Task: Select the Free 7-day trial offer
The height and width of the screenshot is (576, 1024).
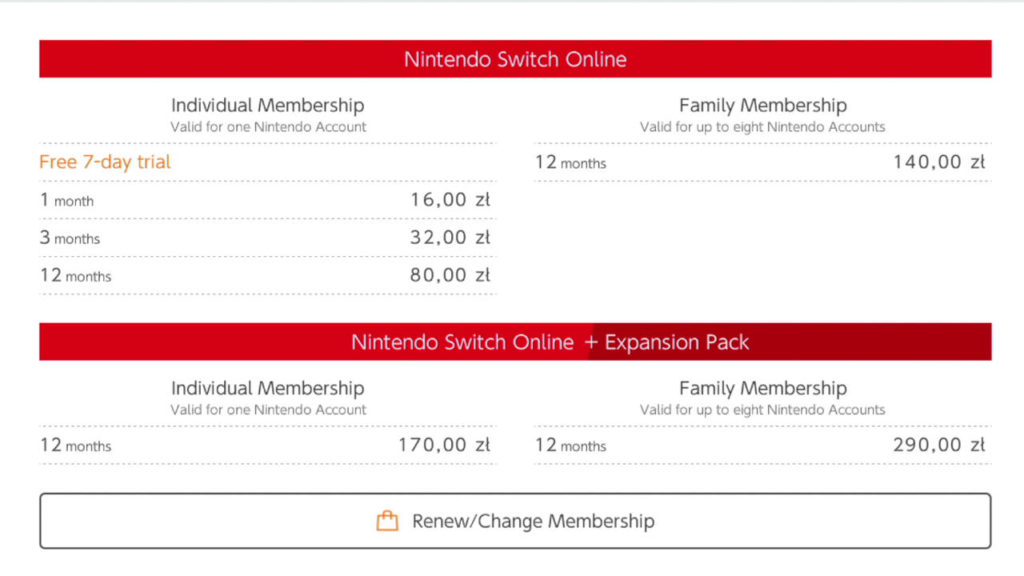Action: (x=104, y=161)
